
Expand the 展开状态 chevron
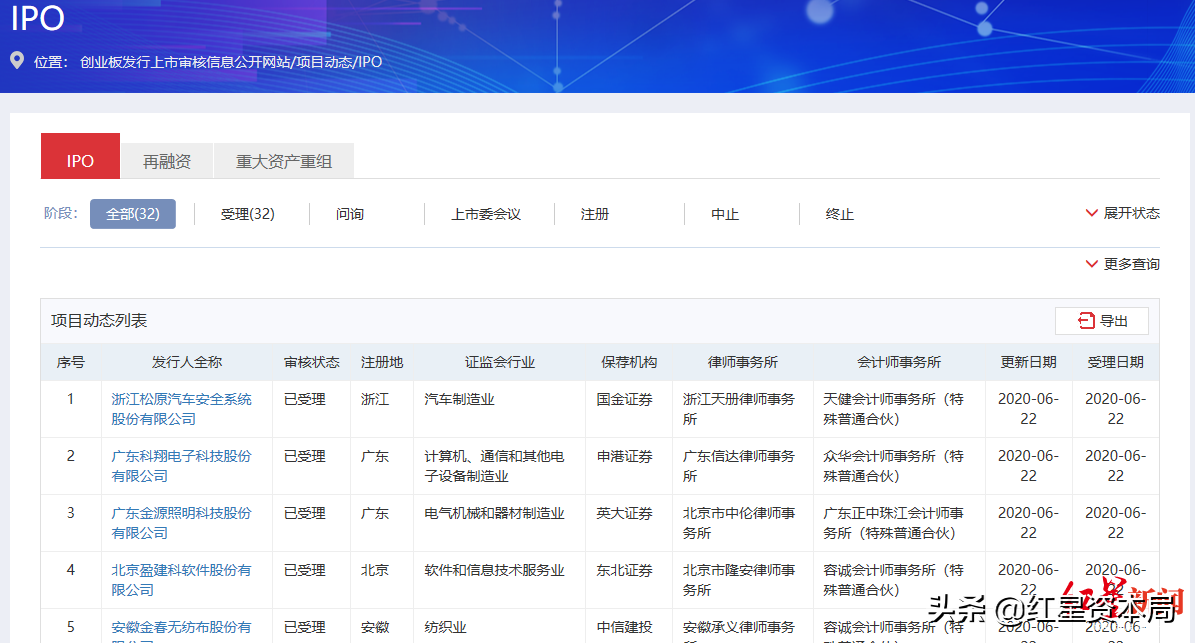pyautogui.click(x=1092, y=213)
